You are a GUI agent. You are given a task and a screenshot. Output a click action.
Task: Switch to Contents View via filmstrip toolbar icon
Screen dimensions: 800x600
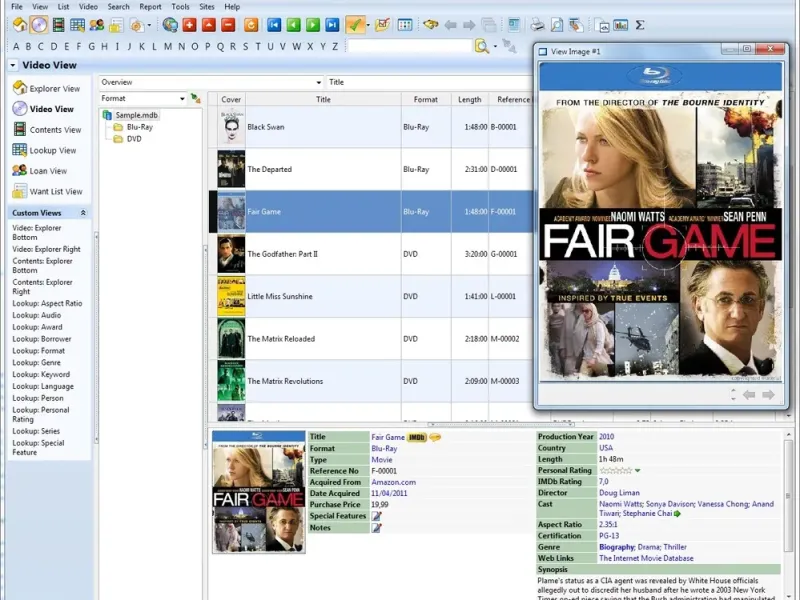tap(59, 24)
